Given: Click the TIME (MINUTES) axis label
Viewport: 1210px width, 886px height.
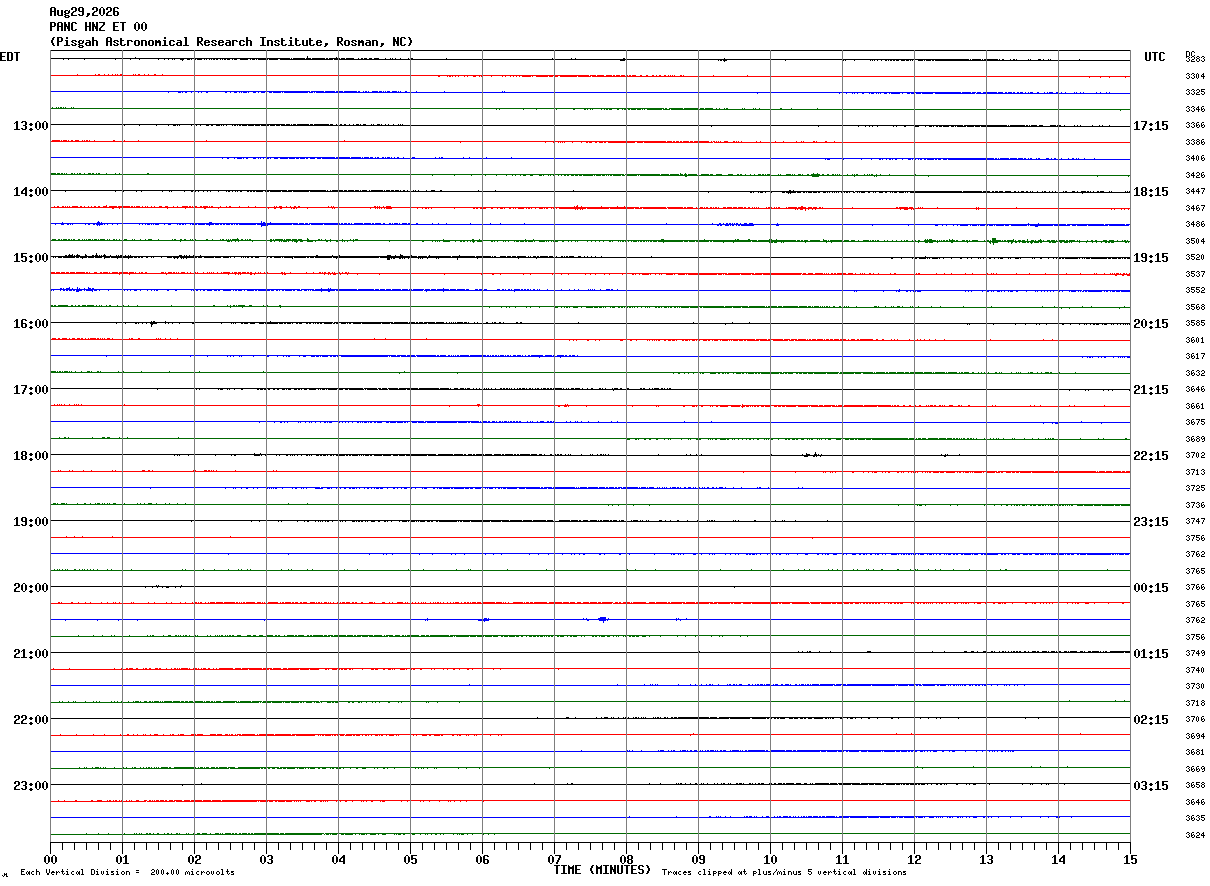Looking at the screenshot, I should pyautogui.click(x=602, y=870).
